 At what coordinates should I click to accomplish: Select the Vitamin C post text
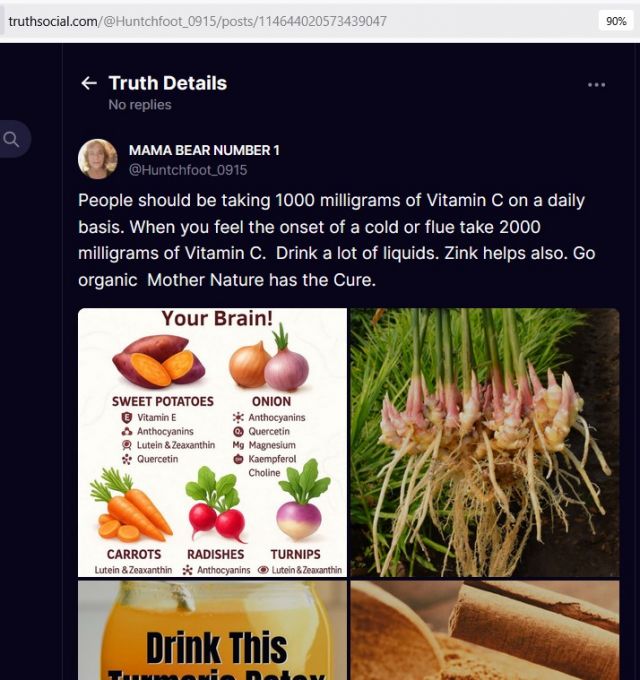(x=336, y=240)
